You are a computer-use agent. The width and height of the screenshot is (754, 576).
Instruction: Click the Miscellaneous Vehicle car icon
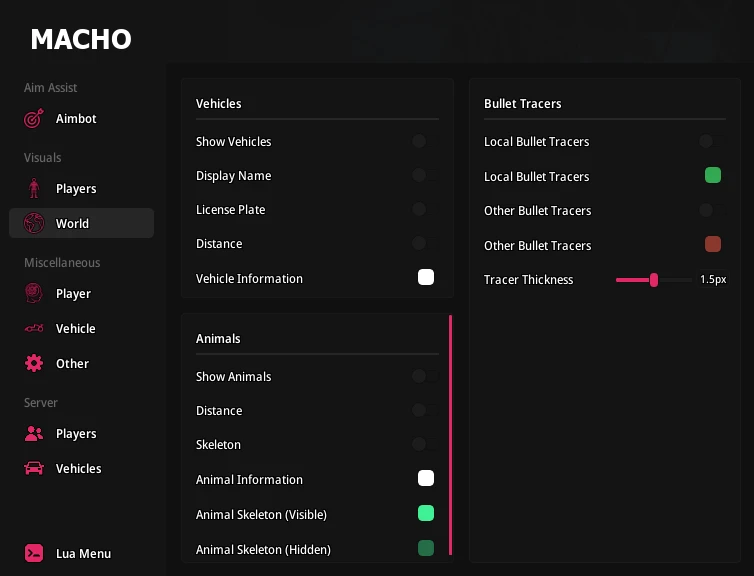34,328
